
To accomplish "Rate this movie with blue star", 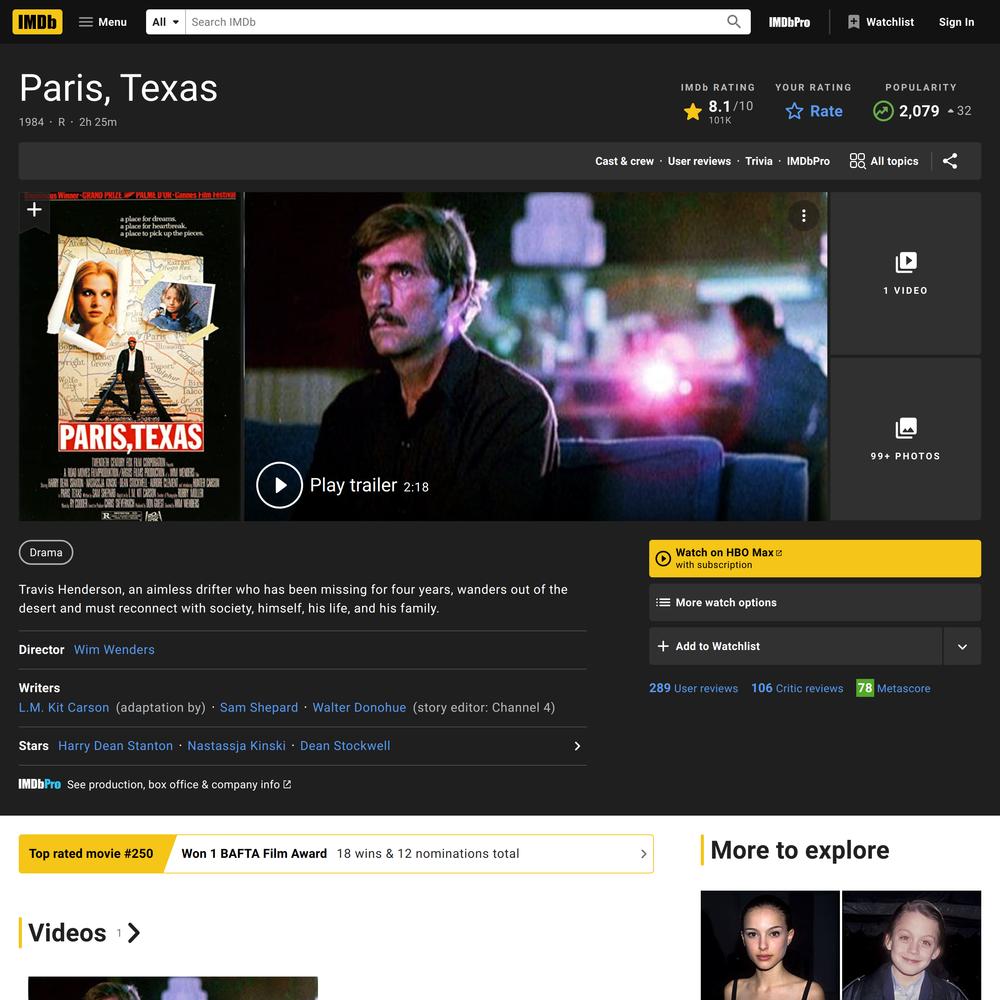I will click(814, 111).
